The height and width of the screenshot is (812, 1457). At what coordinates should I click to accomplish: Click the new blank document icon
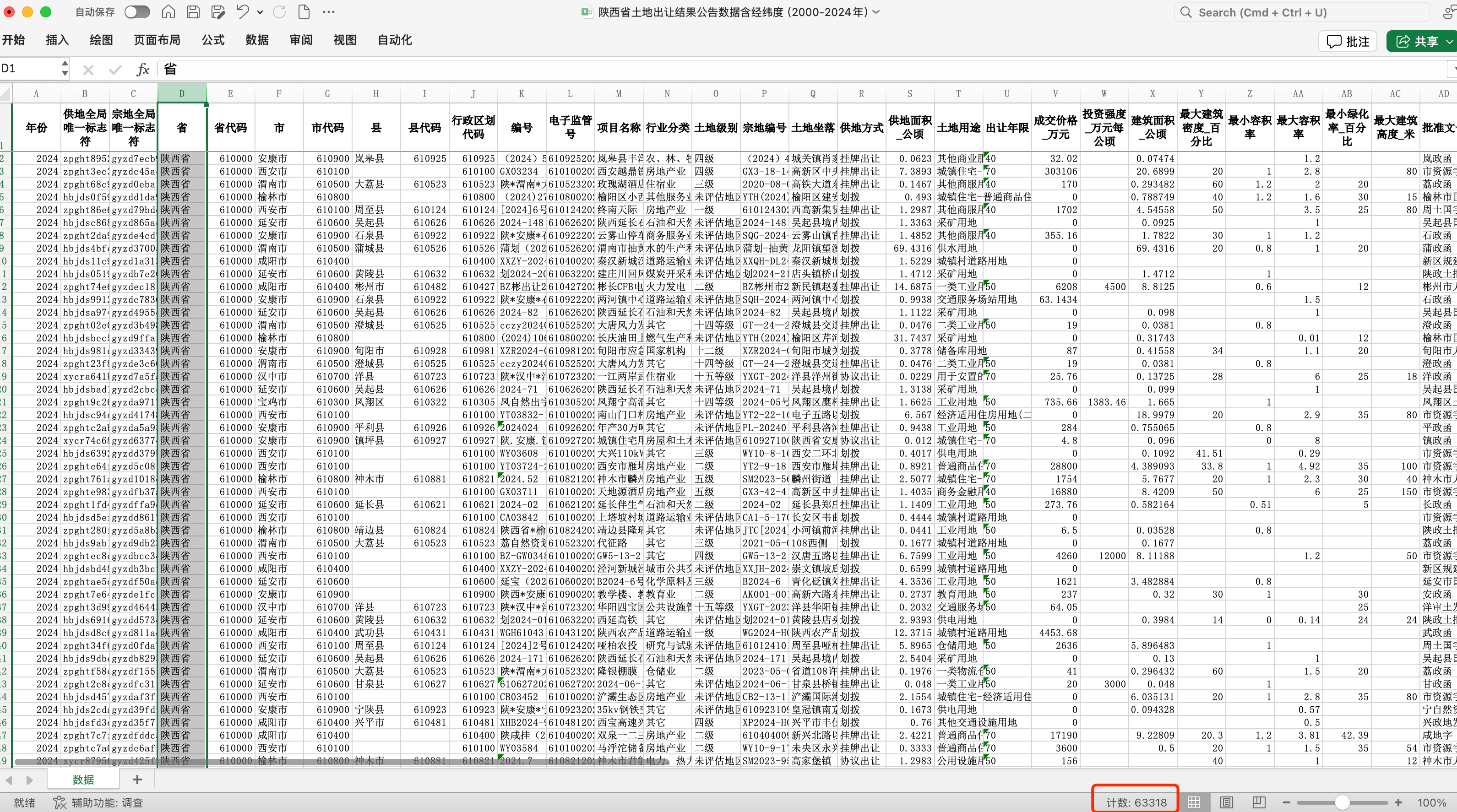point(304,12)
